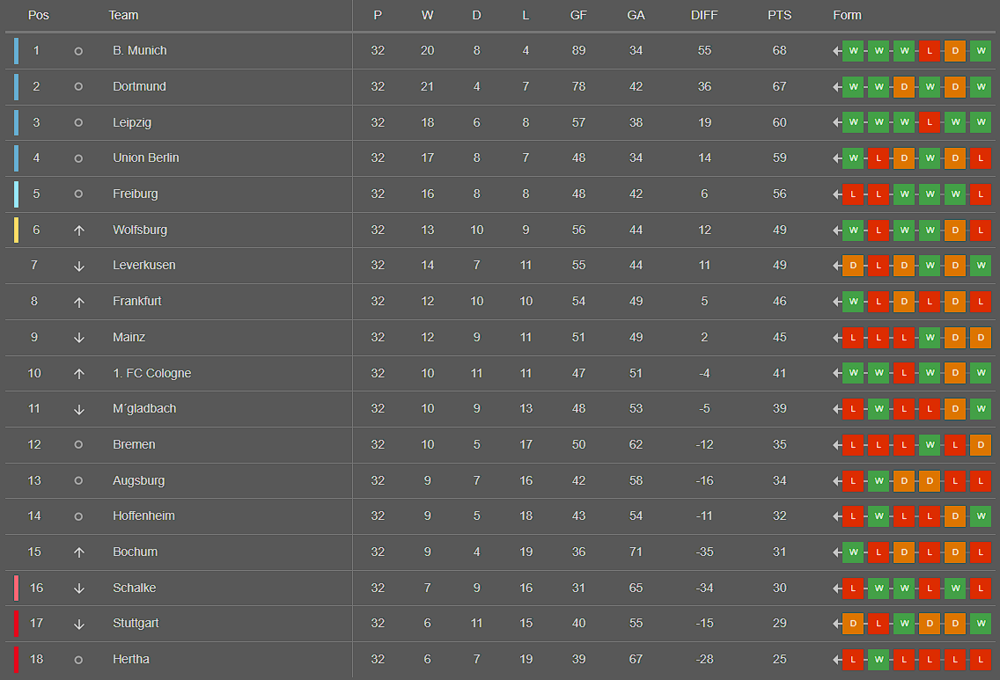The width and height of the screenshot is (1000, 680).
Task: Open the Hoffenheim team page
Action: tap(144, 516)
